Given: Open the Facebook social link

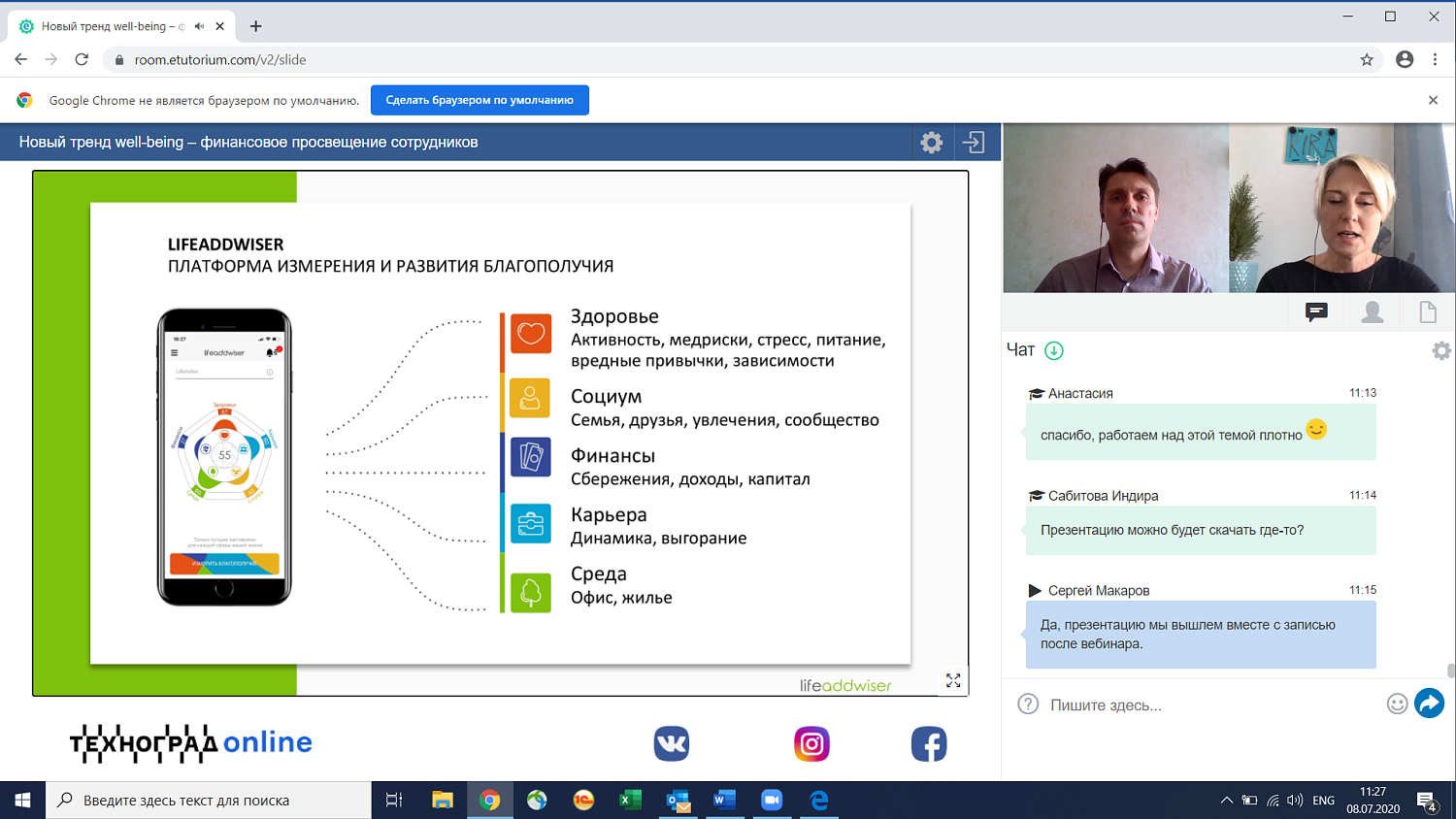Looking at the screenshot, I should coord(929,744).
